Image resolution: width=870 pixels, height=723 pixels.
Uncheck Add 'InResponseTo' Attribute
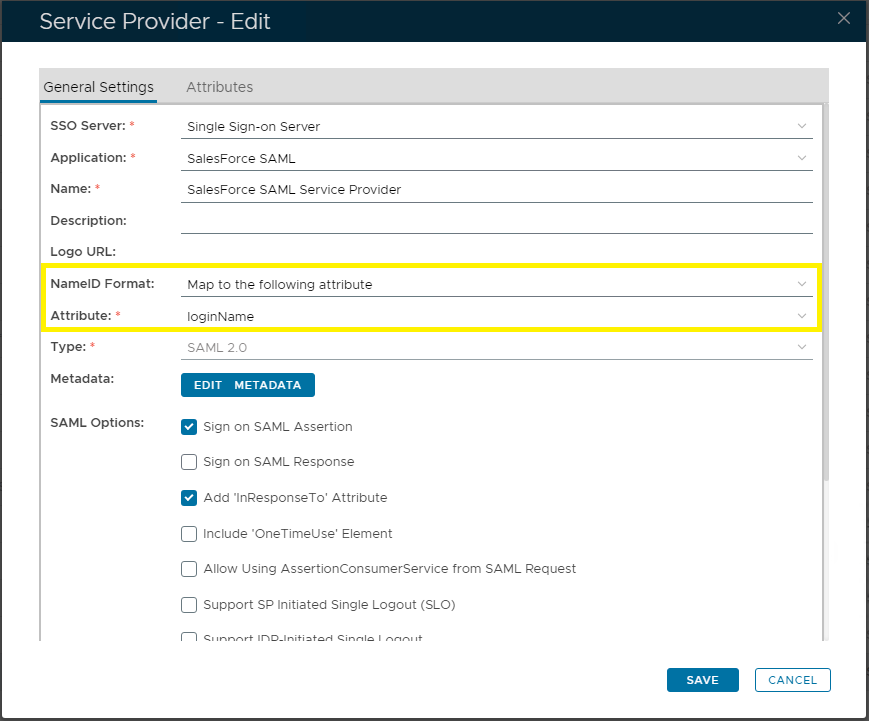coord(189,498)
